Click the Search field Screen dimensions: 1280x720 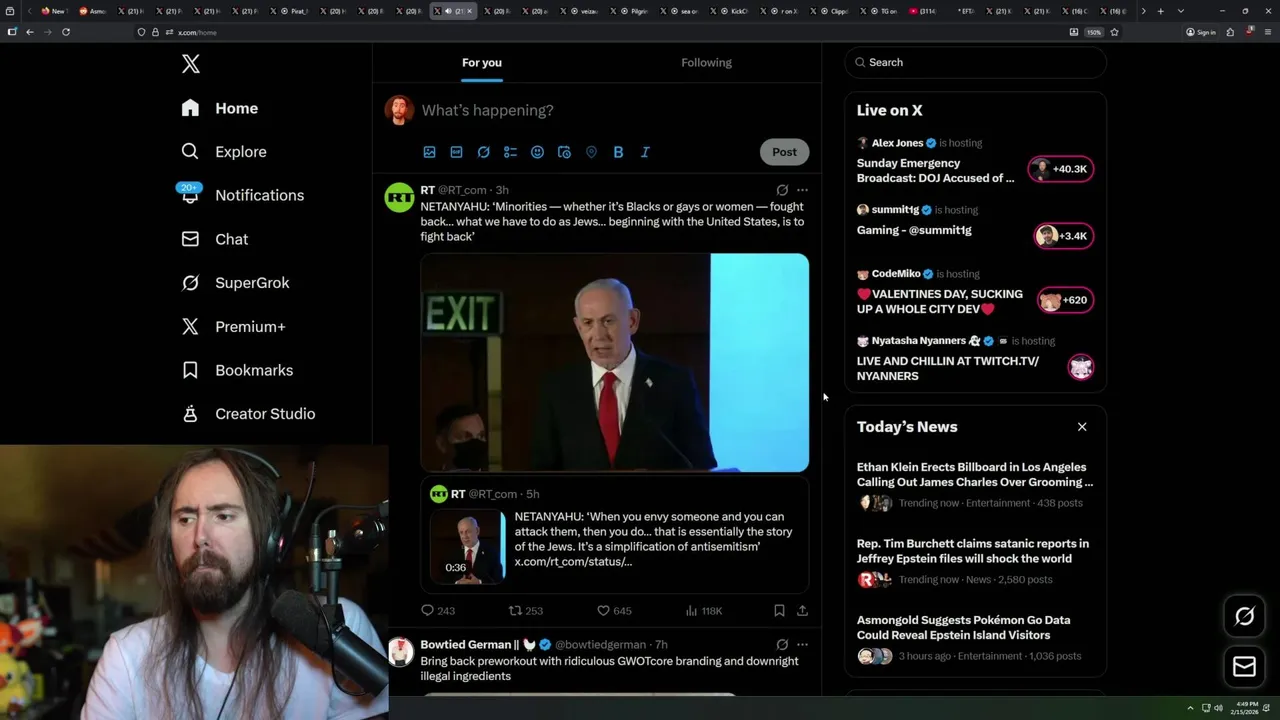[x=975, y=62]
